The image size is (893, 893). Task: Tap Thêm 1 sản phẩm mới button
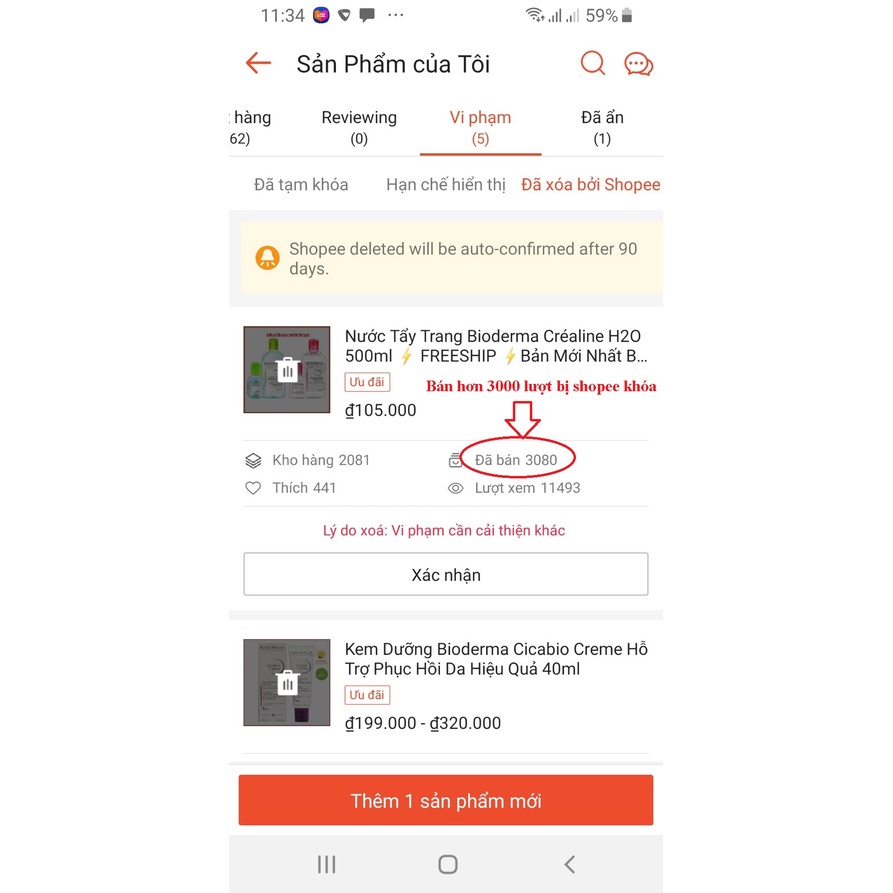click(446, 800)
